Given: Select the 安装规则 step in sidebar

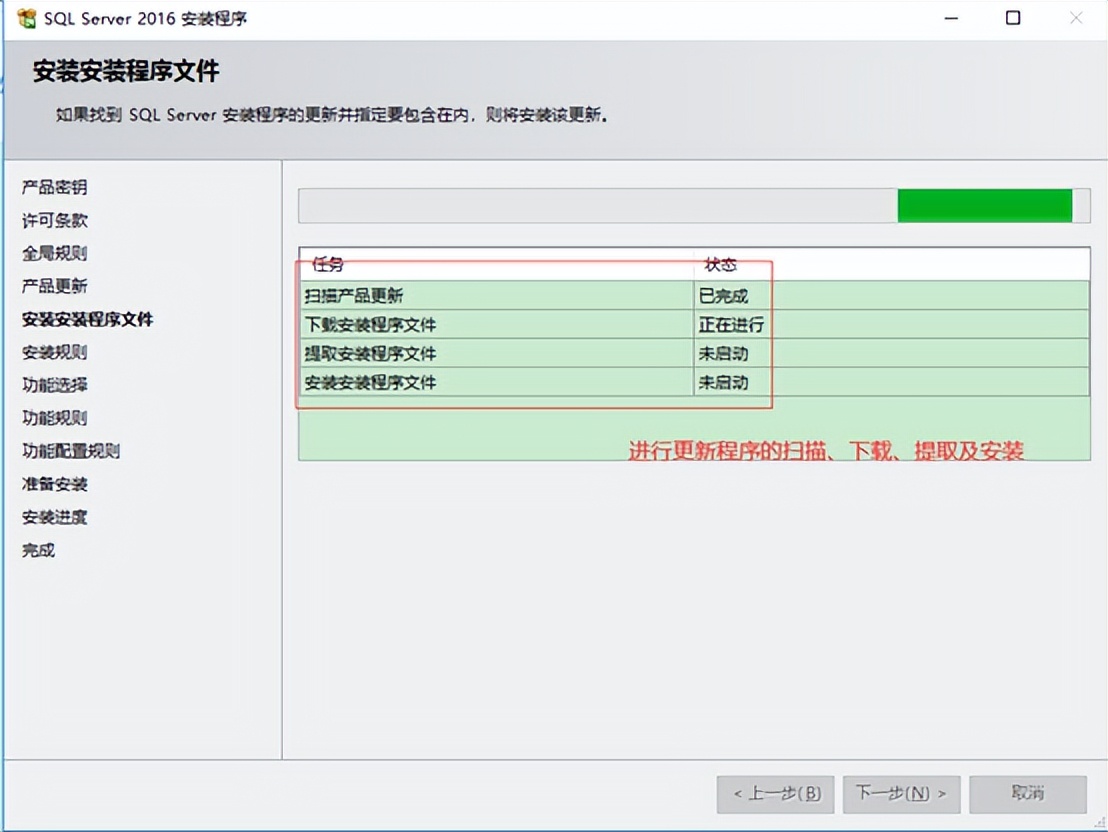Looking at the screenshot, I should (x=54, y=352).
